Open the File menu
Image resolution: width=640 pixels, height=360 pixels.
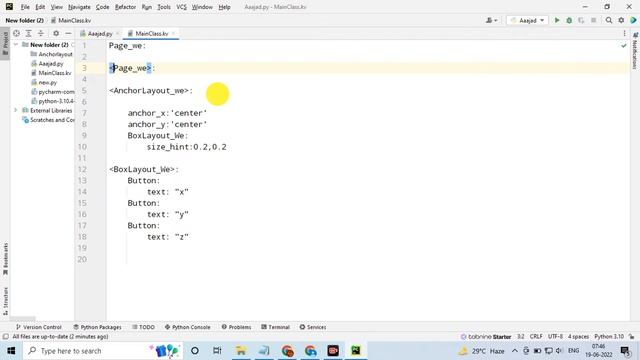[25, 7]
